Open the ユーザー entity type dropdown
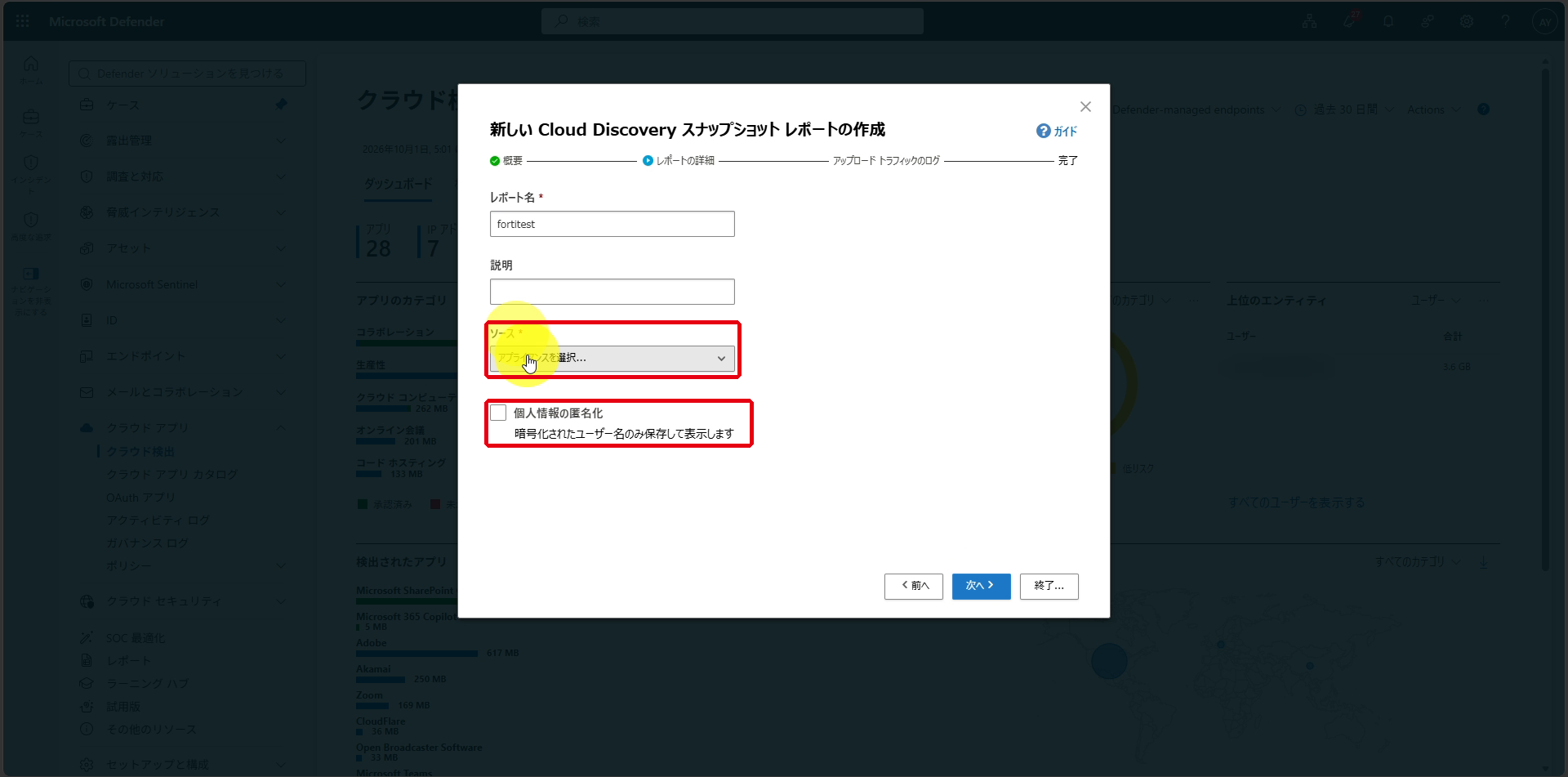Image resolution: width=1568 pixels, height=777 pixels. [x=1437, y=301]
